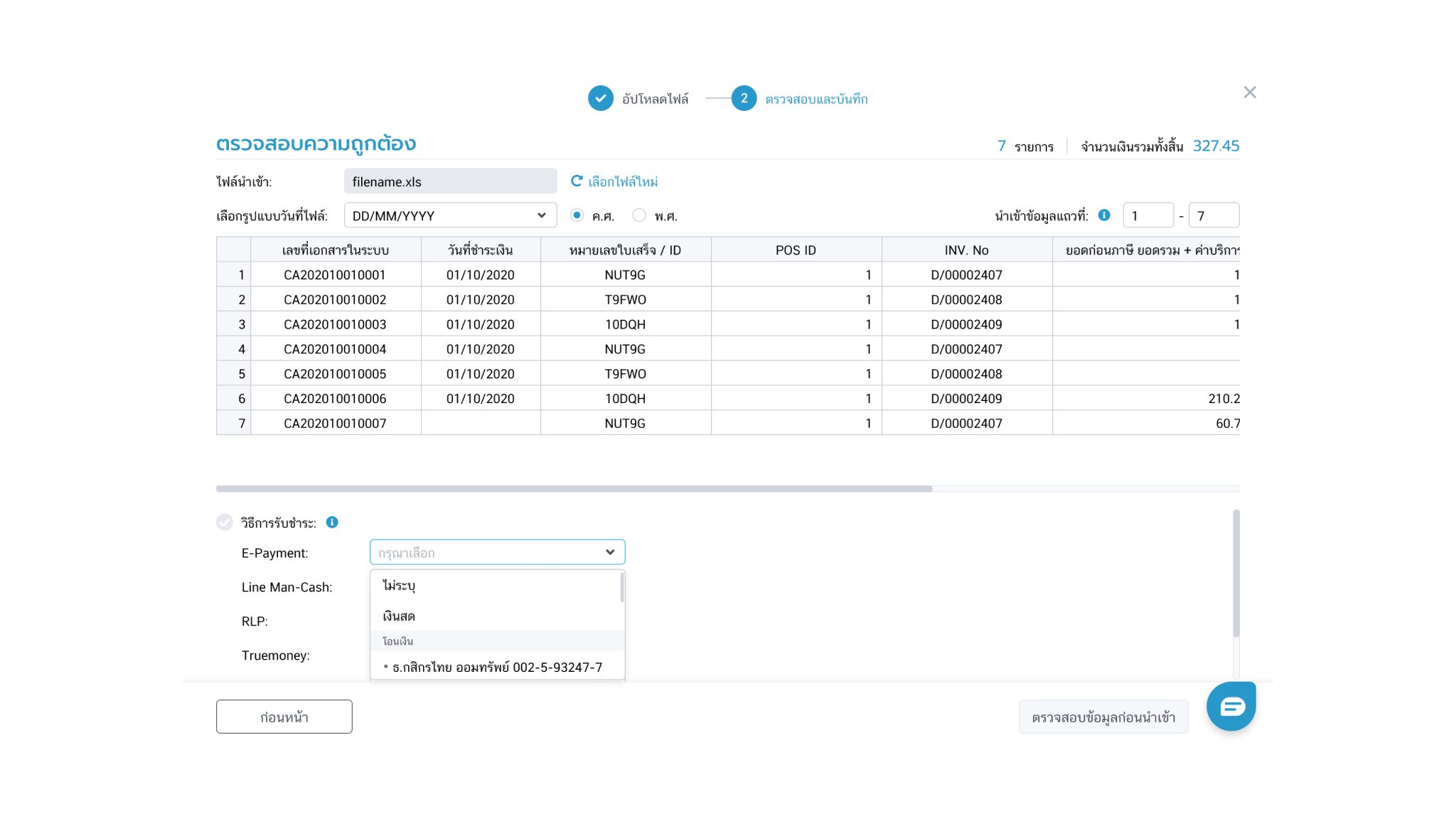Click the start row input field showing 1

point(1147,215)
